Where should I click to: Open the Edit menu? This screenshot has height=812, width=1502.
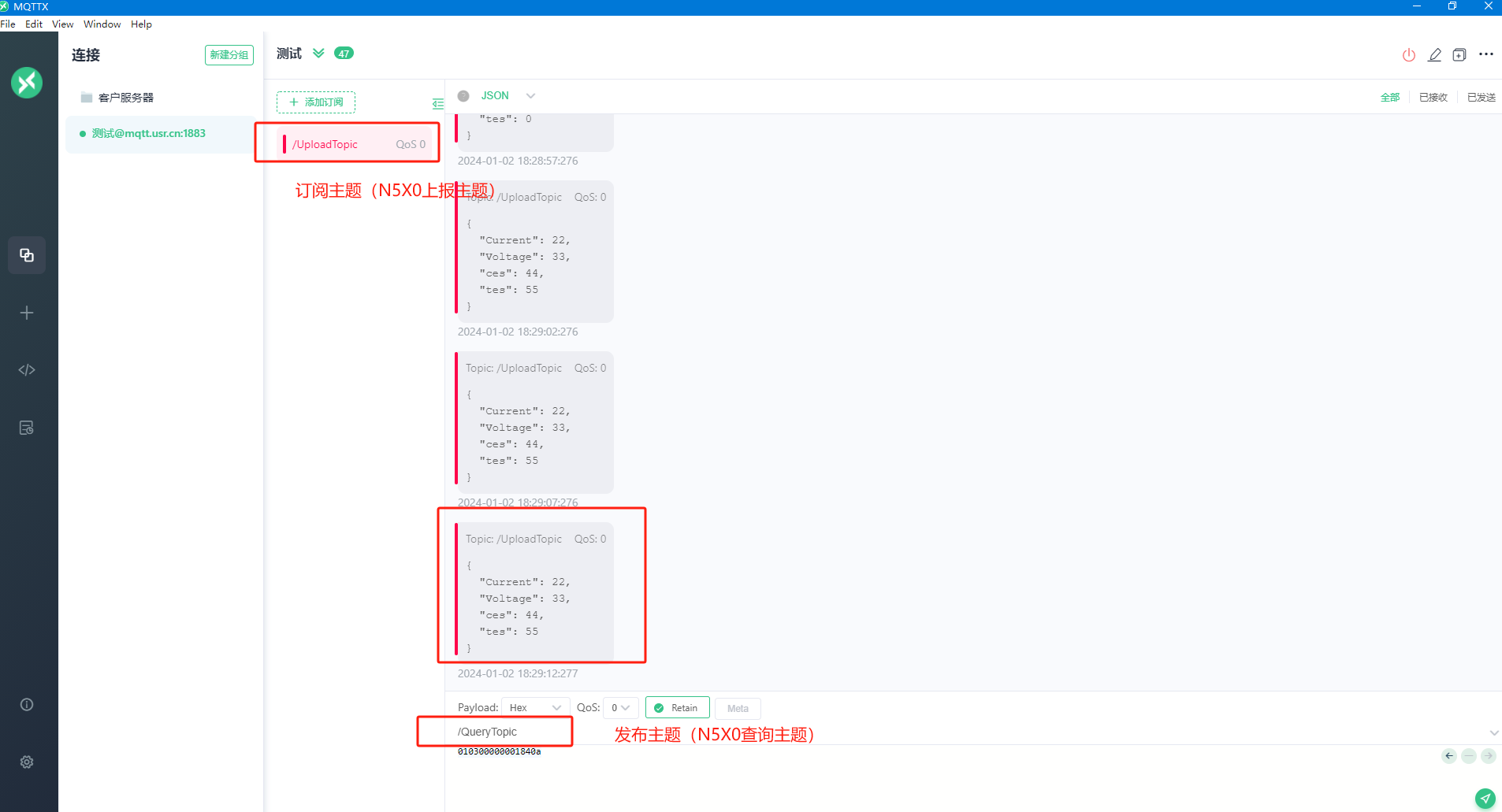pos(34,24)
